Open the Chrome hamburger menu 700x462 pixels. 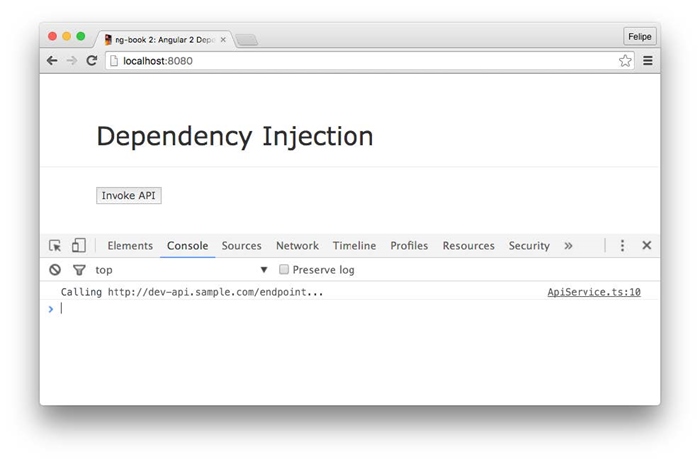pos(647,61)
